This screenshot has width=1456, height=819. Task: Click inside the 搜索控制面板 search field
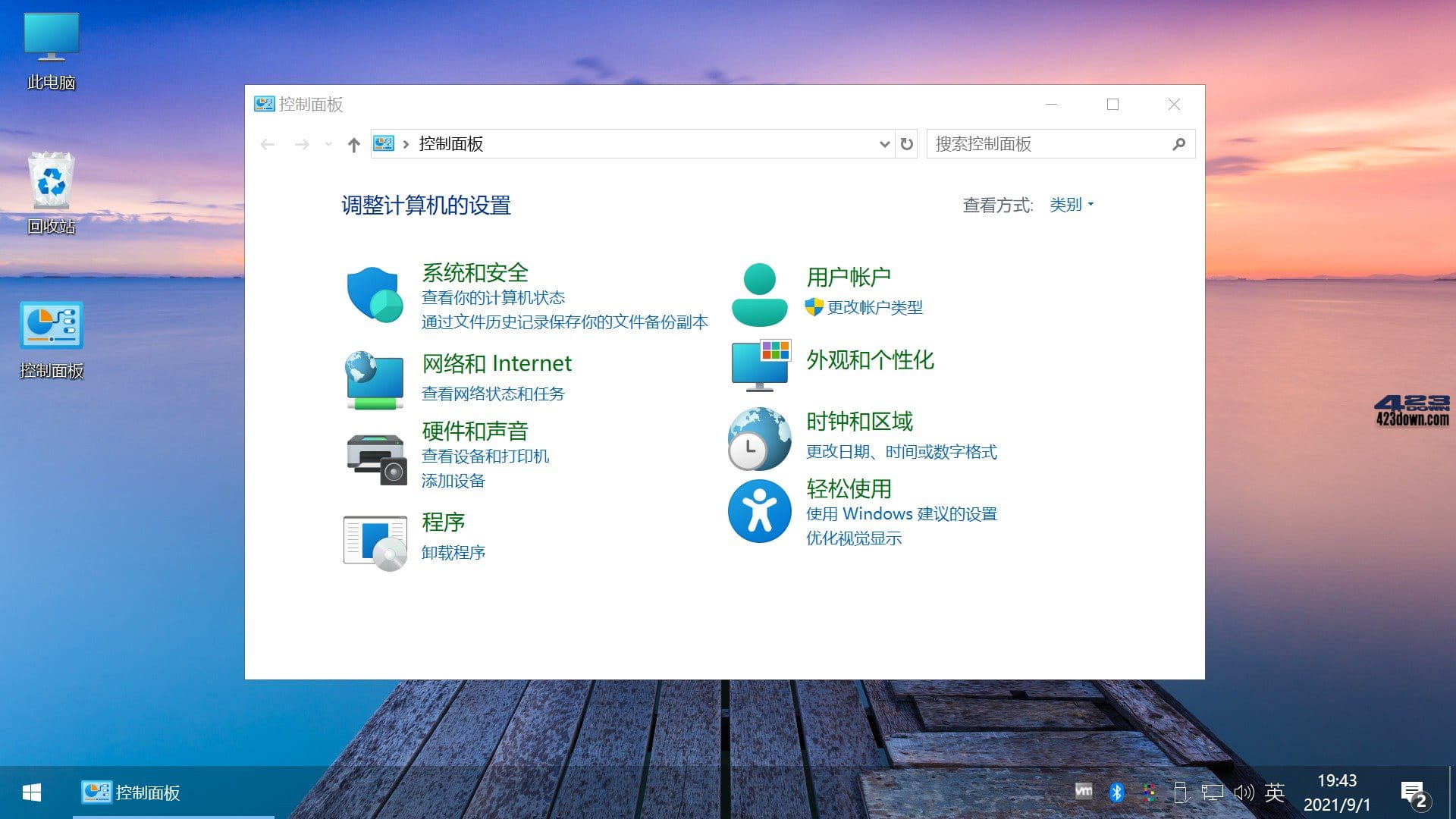(1046, 143)
